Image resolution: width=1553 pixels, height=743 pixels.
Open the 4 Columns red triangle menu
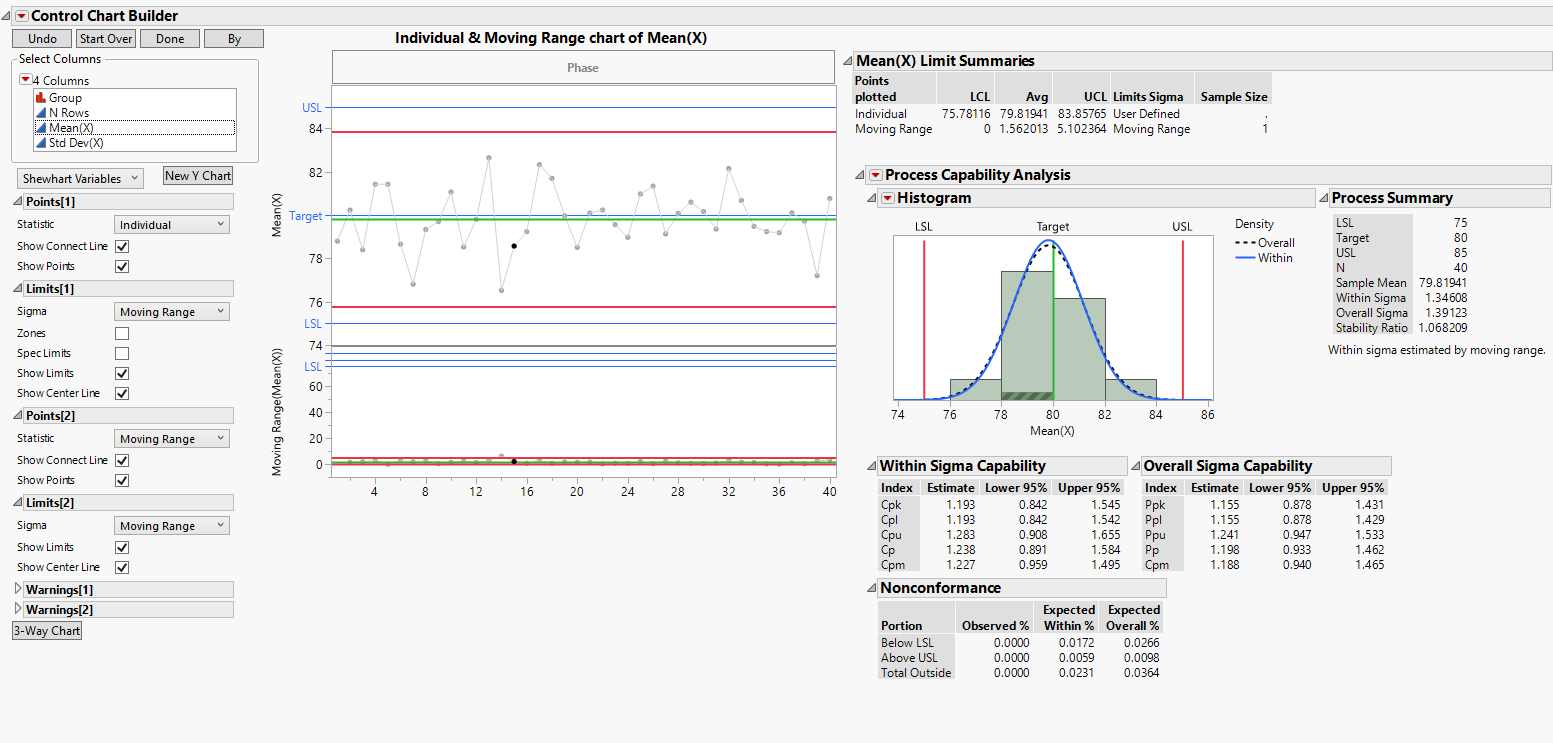(26, 80)
